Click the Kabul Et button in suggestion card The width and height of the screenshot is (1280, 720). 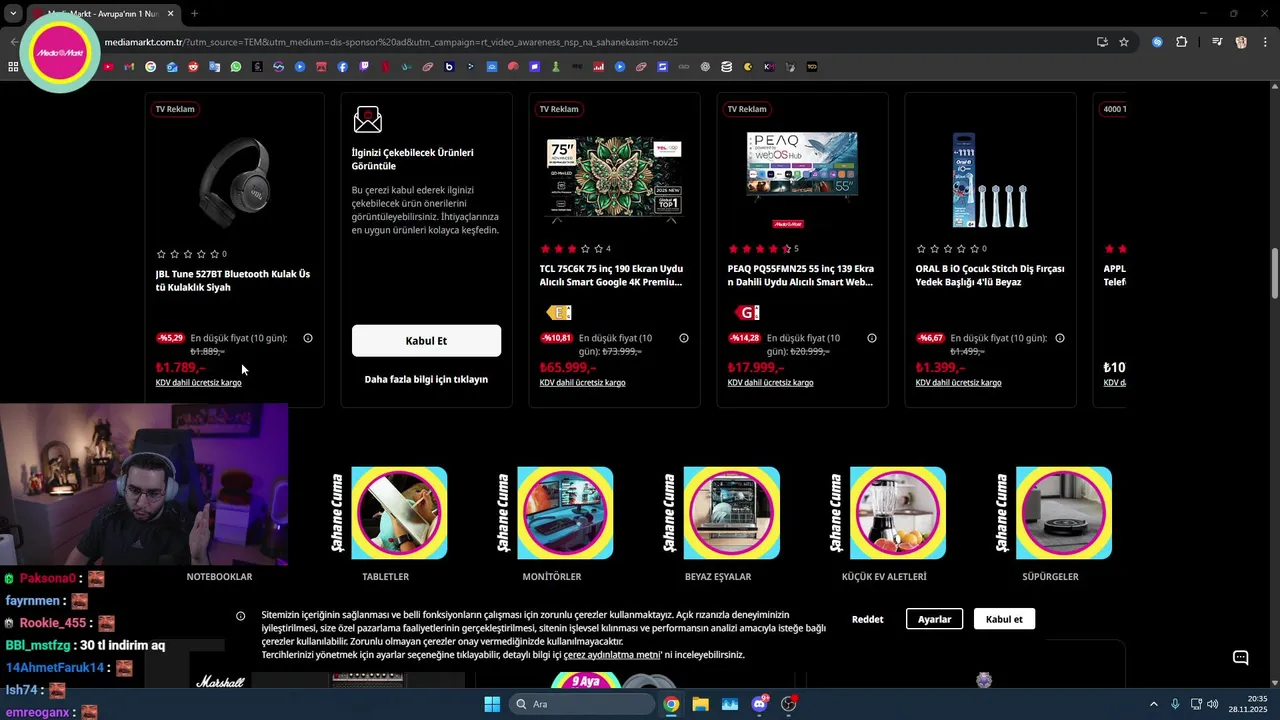pyautogui.click(x=426, y=341)
